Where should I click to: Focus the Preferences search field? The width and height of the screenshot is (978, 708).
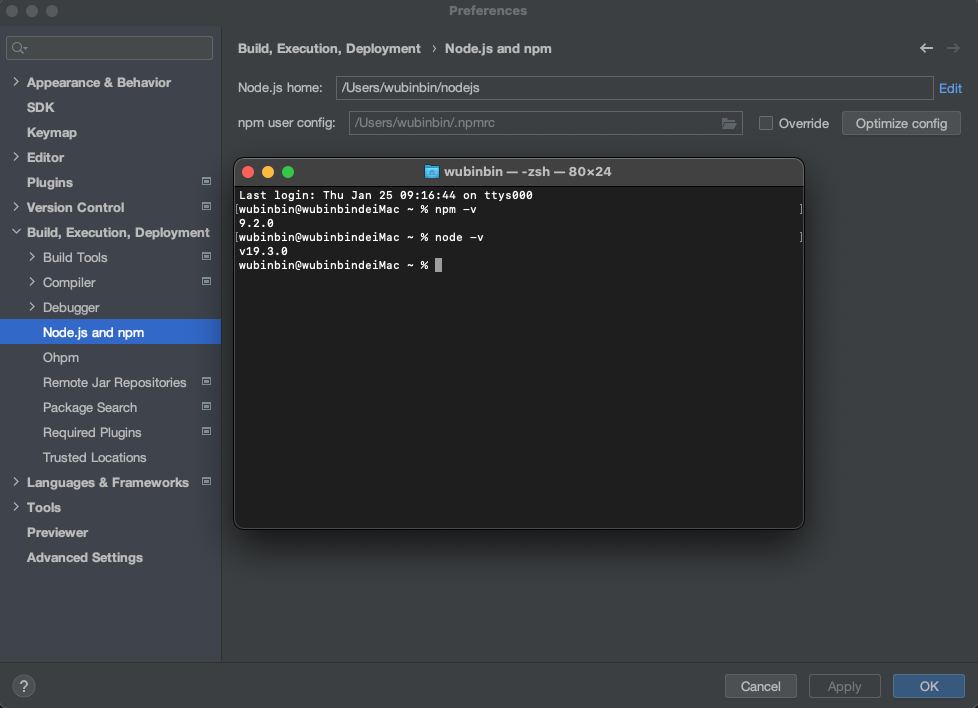point(109,48)
